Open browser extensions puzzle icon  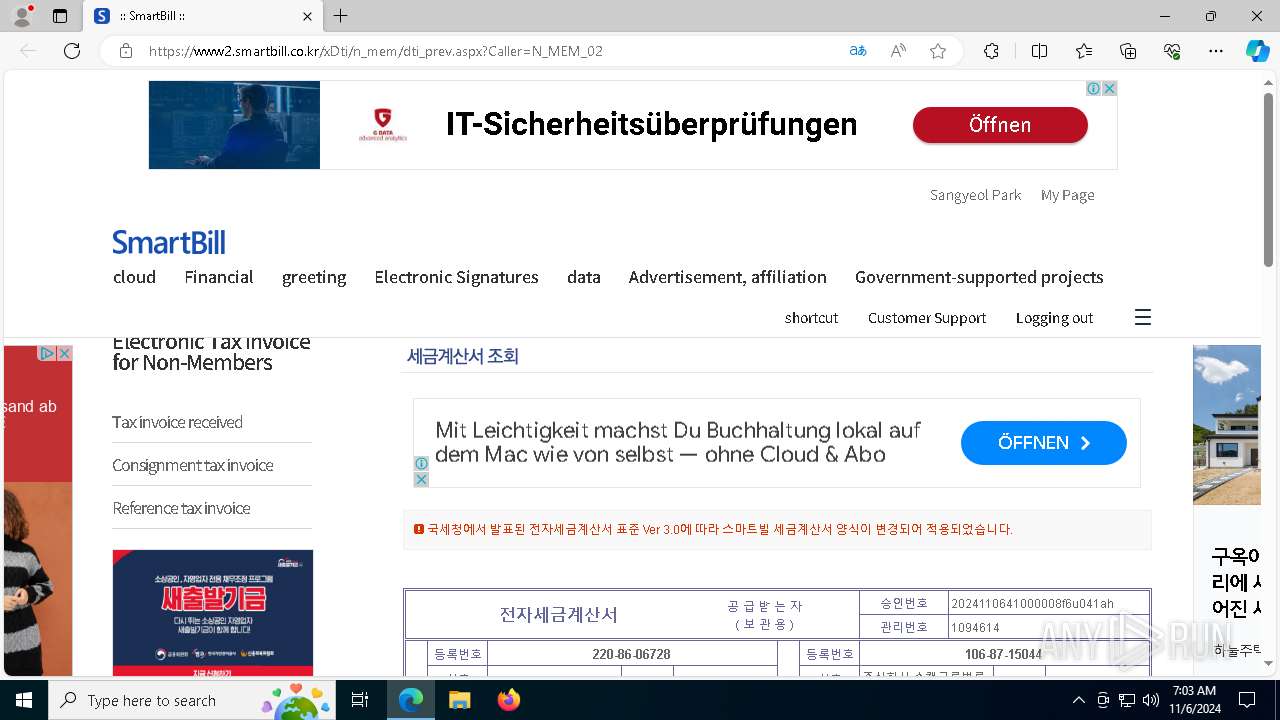tap(991, 51)
